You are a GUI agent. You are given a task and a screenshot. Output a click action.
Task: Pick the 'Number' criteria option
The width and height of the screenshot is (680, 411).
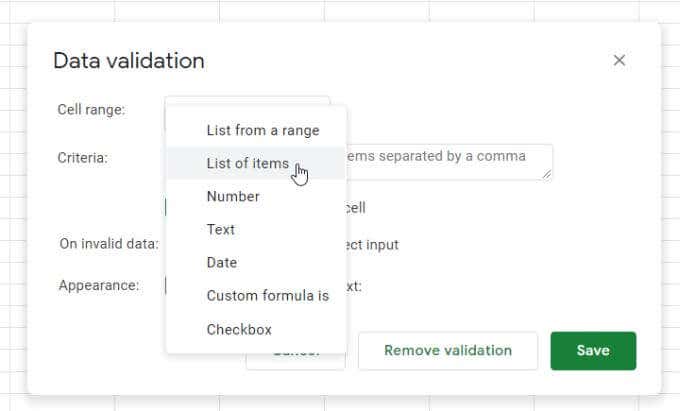click(x=233, y=196)
